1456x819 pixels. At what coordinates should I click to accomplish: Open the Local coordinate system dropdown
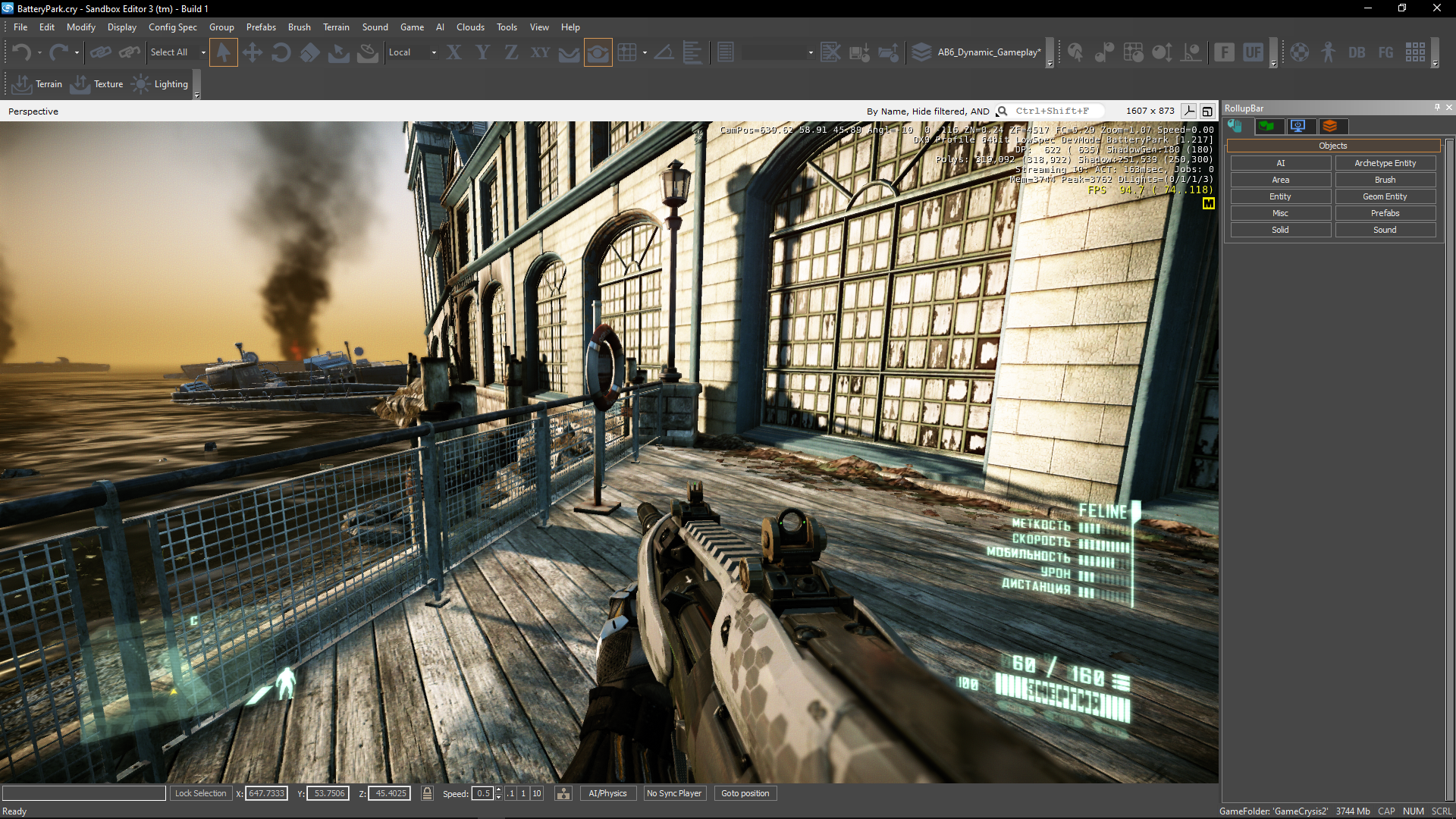point(434,52)
